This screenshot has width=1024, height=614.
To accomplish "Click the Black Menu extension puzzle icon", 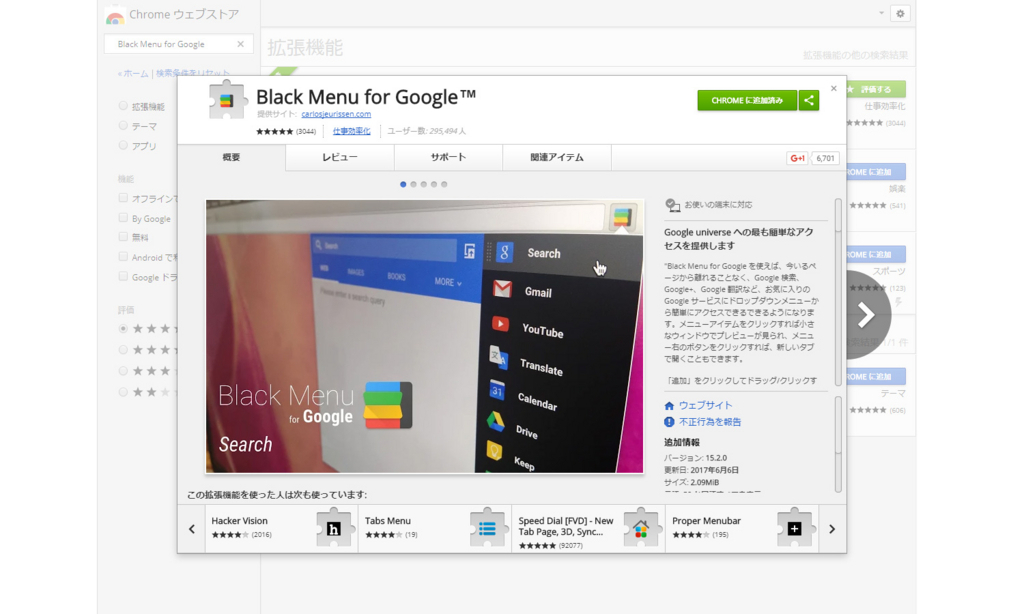I will (x=227, y=100).
